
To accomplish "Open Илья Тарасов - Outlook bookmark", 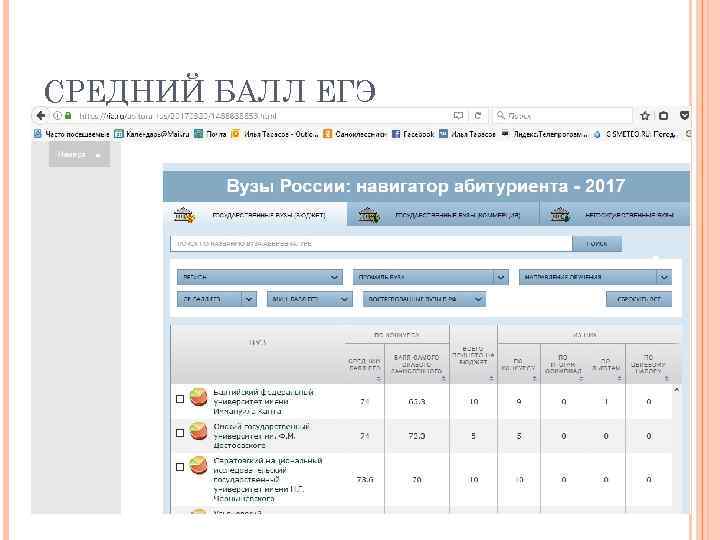I will 275,134.
